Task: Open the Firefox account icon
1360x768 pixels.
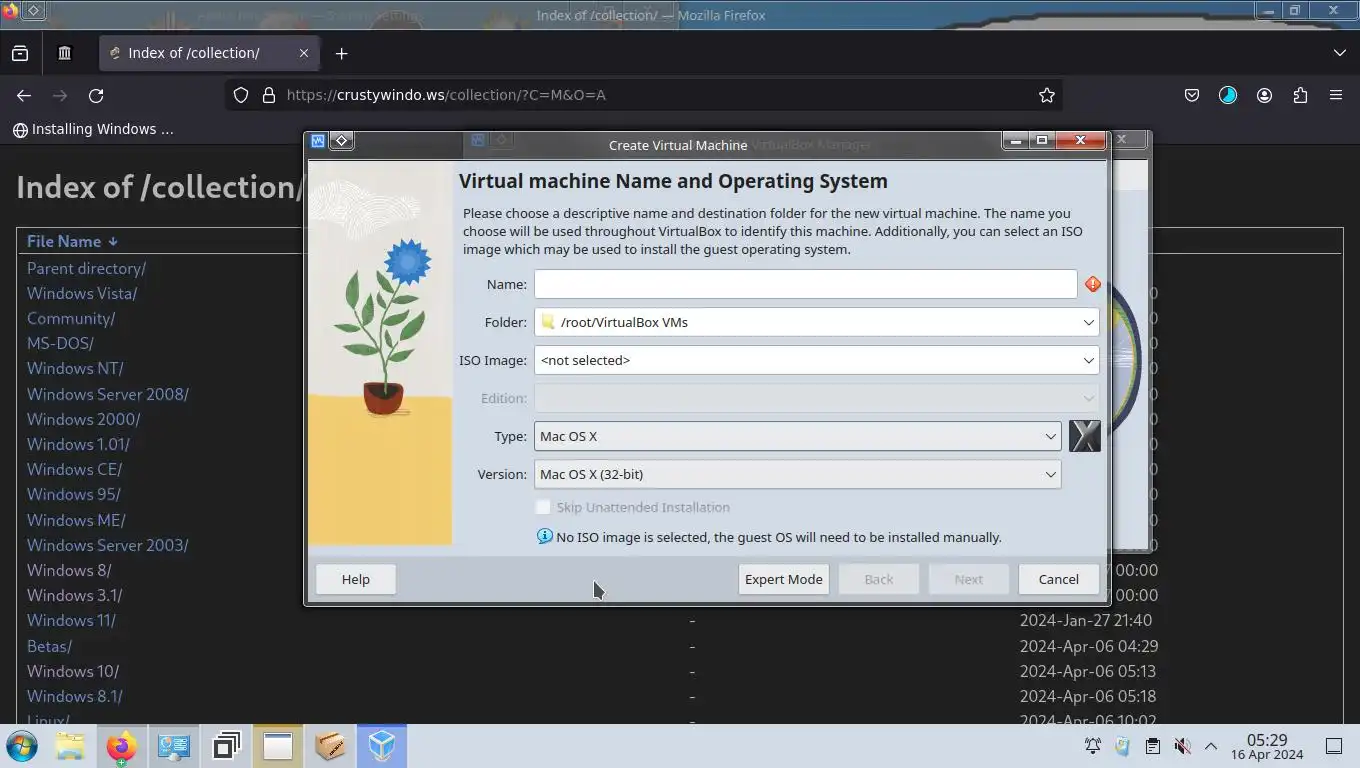Action: [x=1264, y=95]
